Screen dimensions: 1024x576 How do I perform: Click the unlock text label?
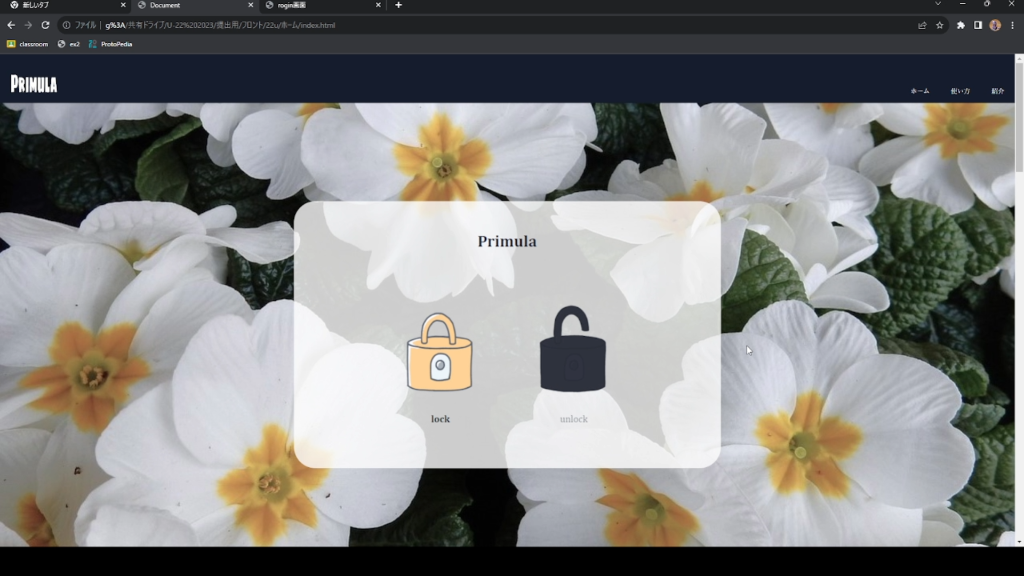tap(573, 419)
